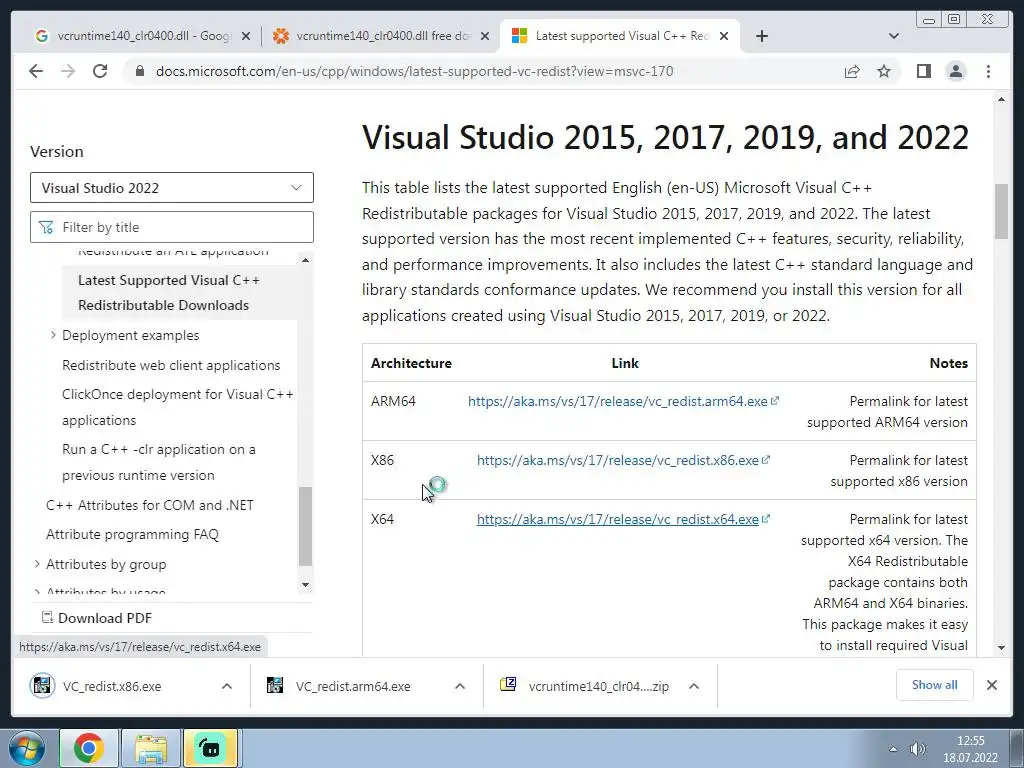This screenshot has height=768, width=1024.
Task: Click the Filter by title field
Action: [172, 227]
